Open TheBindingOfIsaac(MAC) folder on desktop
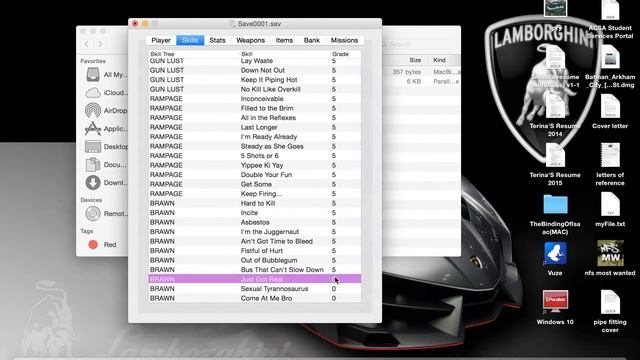Viewport: 640px width, 360px height. pyautogui.click(x=555, y=204)
